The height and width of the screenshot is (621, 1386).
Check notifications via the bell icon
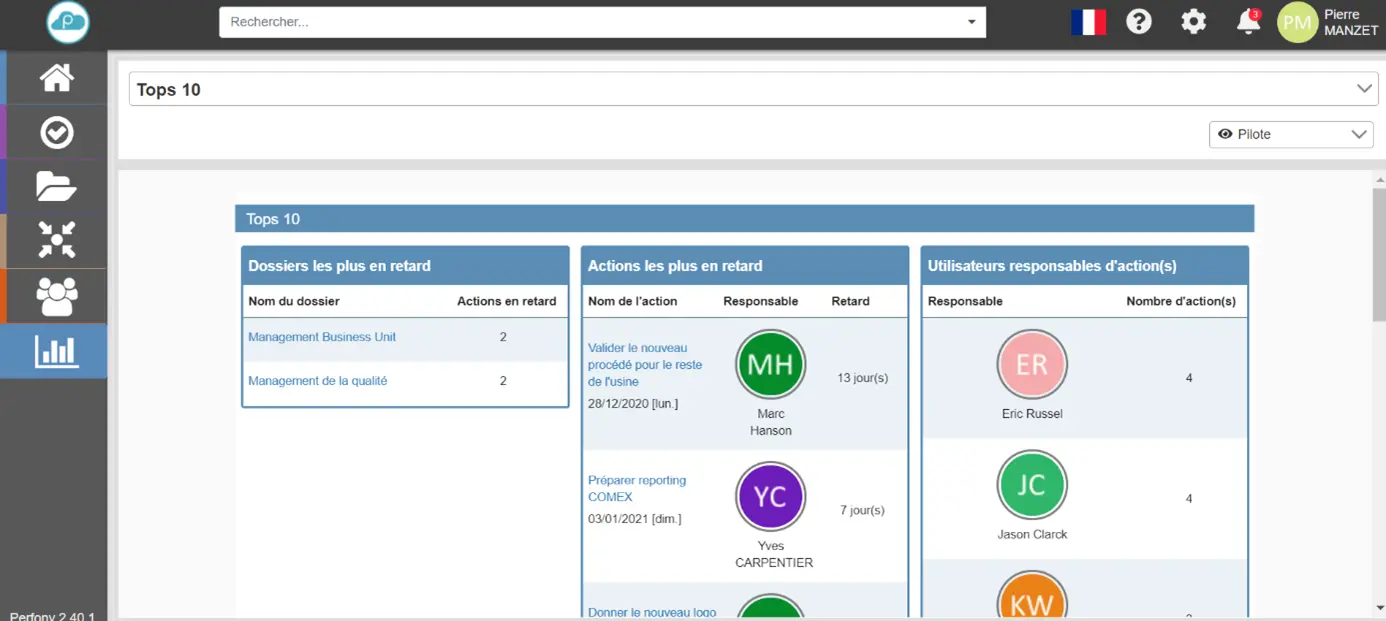coord(1247,22)
